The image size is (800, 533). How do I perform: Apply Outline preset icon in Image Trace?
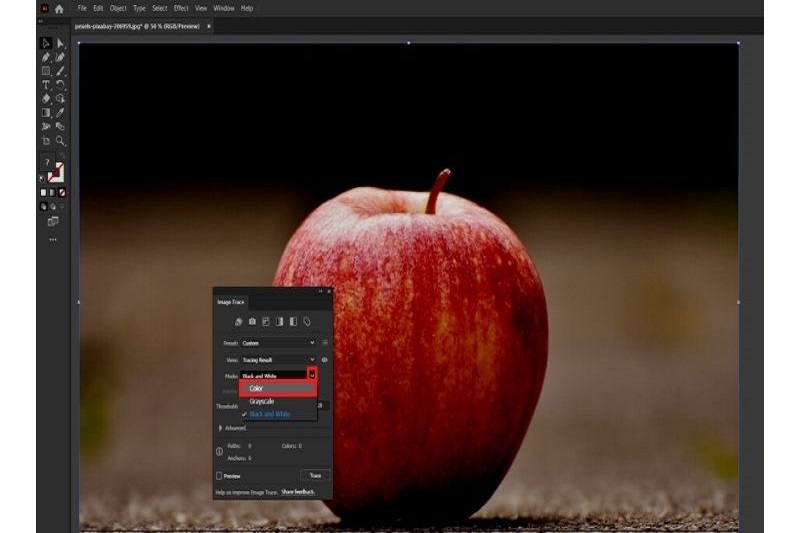click(x=307, y=321)
